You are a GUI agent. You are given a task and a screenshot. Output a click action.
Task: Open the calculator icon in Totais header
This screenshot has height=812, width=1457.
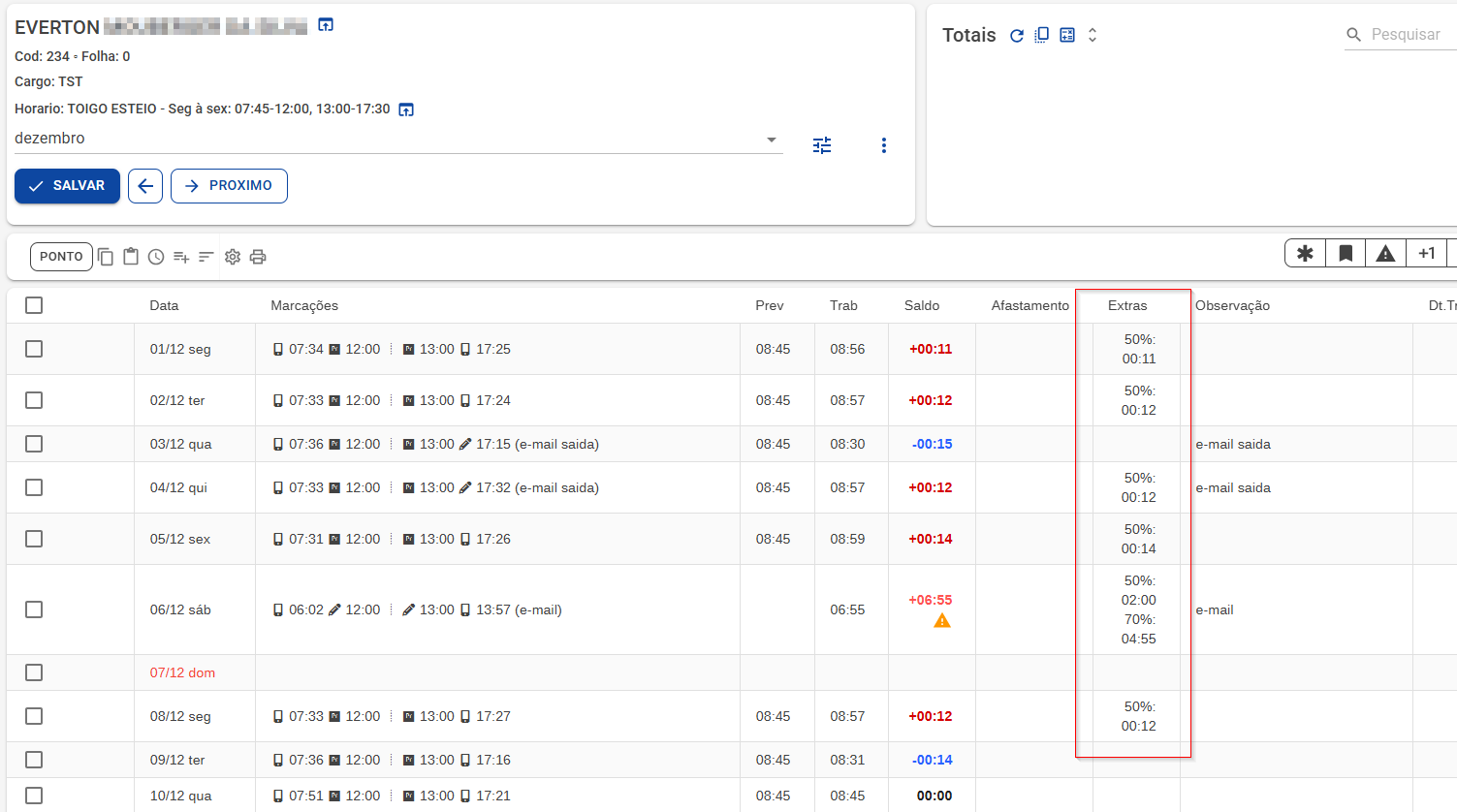[1067, 35]
